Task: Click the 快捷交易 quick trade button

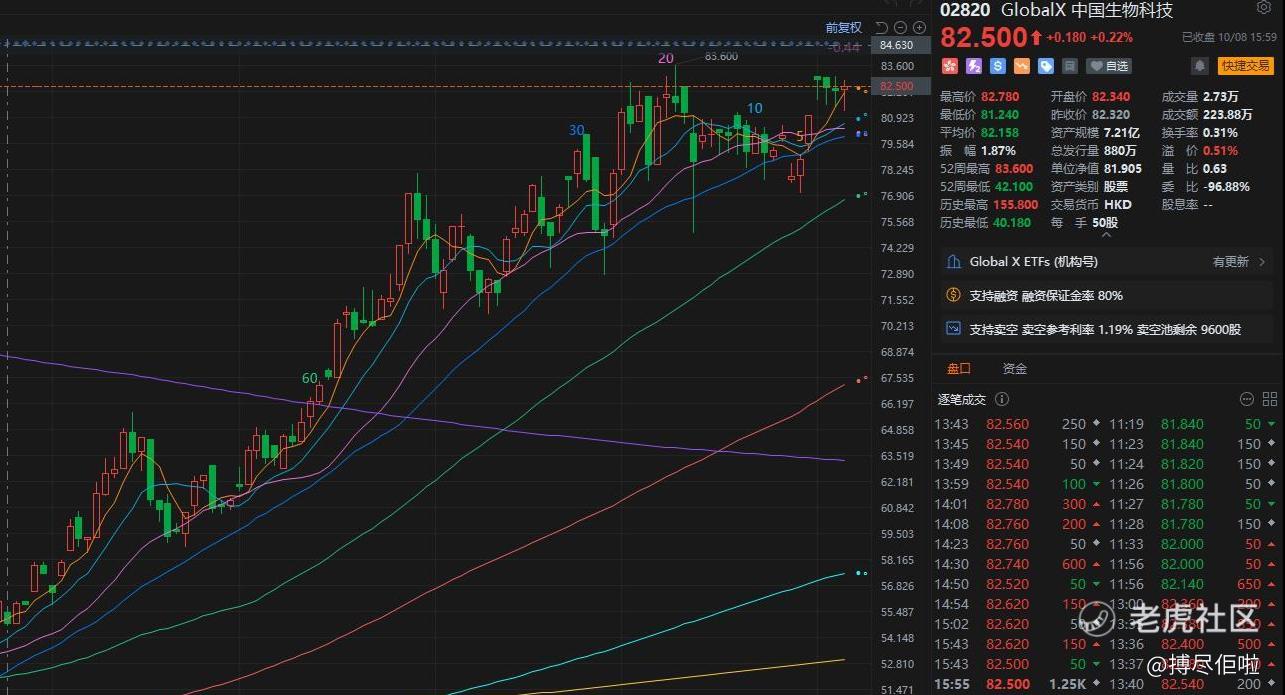Action: pos(1245,66)
